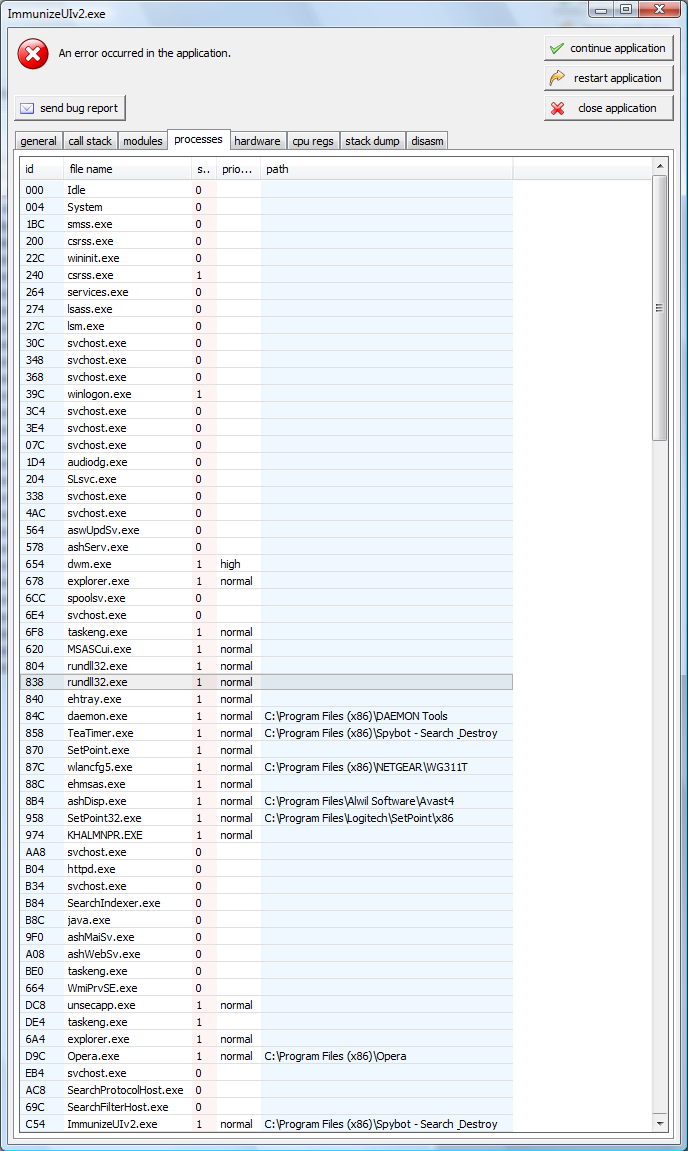Select the smss.exe row
The width and height of the screenshot is (688, 1151).
(x=267, y=224)
